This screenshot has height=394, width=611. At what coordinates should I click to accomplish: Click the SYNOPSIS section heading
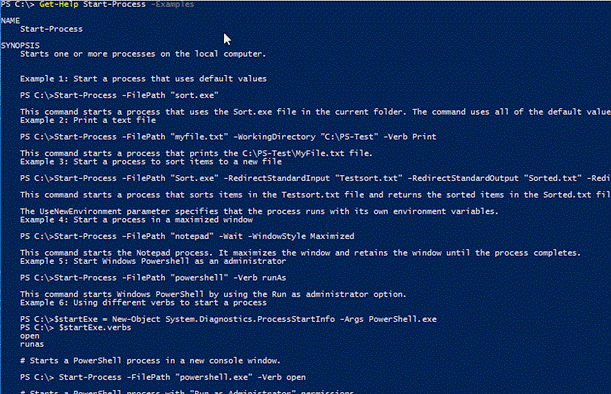[x=20, y=46]
